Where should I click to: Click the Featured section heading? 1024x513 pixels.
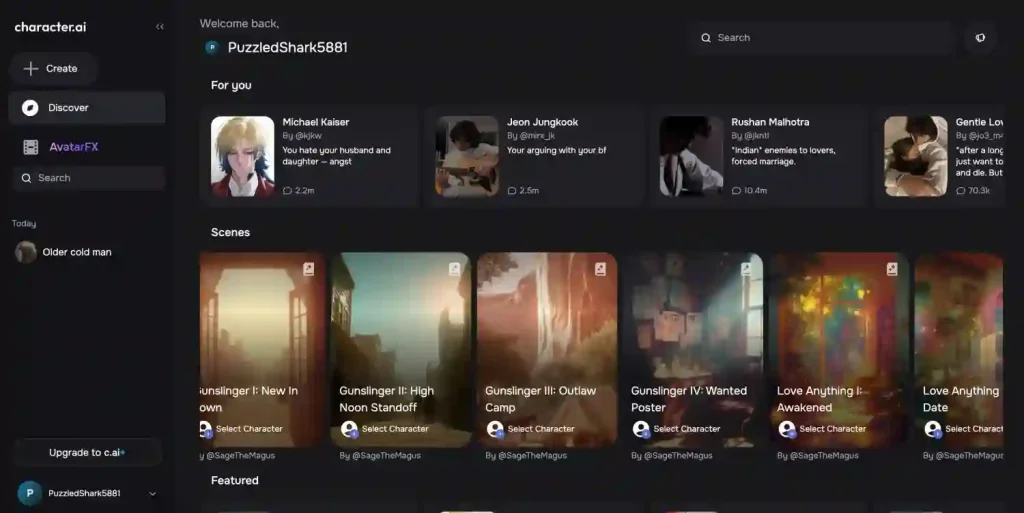pos(234,480)
